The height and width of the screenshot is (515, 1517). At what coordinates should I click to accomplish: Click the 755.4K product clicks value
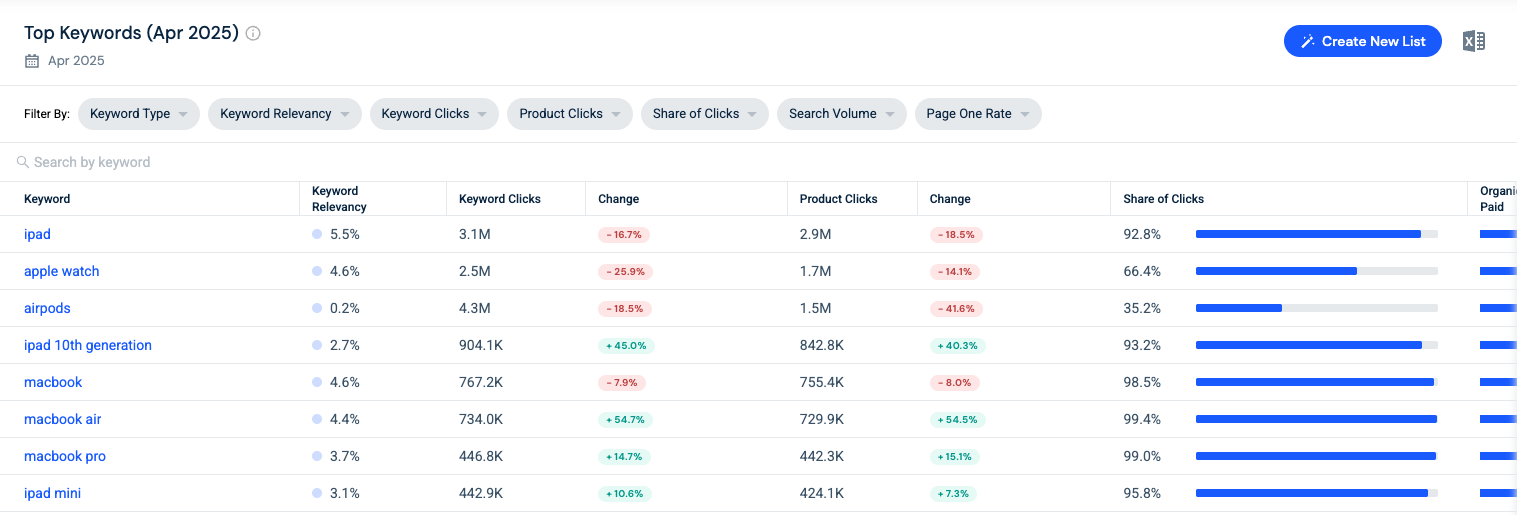click(x=822, y=382)
